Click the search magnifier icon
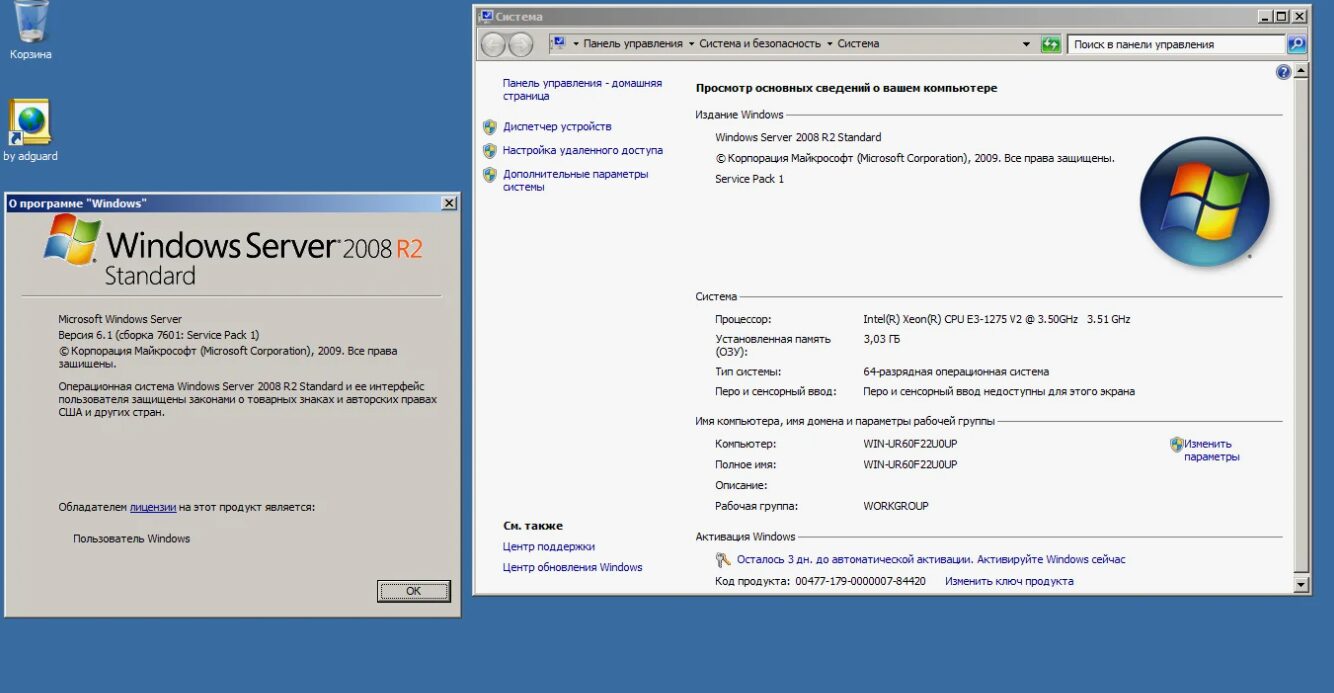 (1296, 44)
